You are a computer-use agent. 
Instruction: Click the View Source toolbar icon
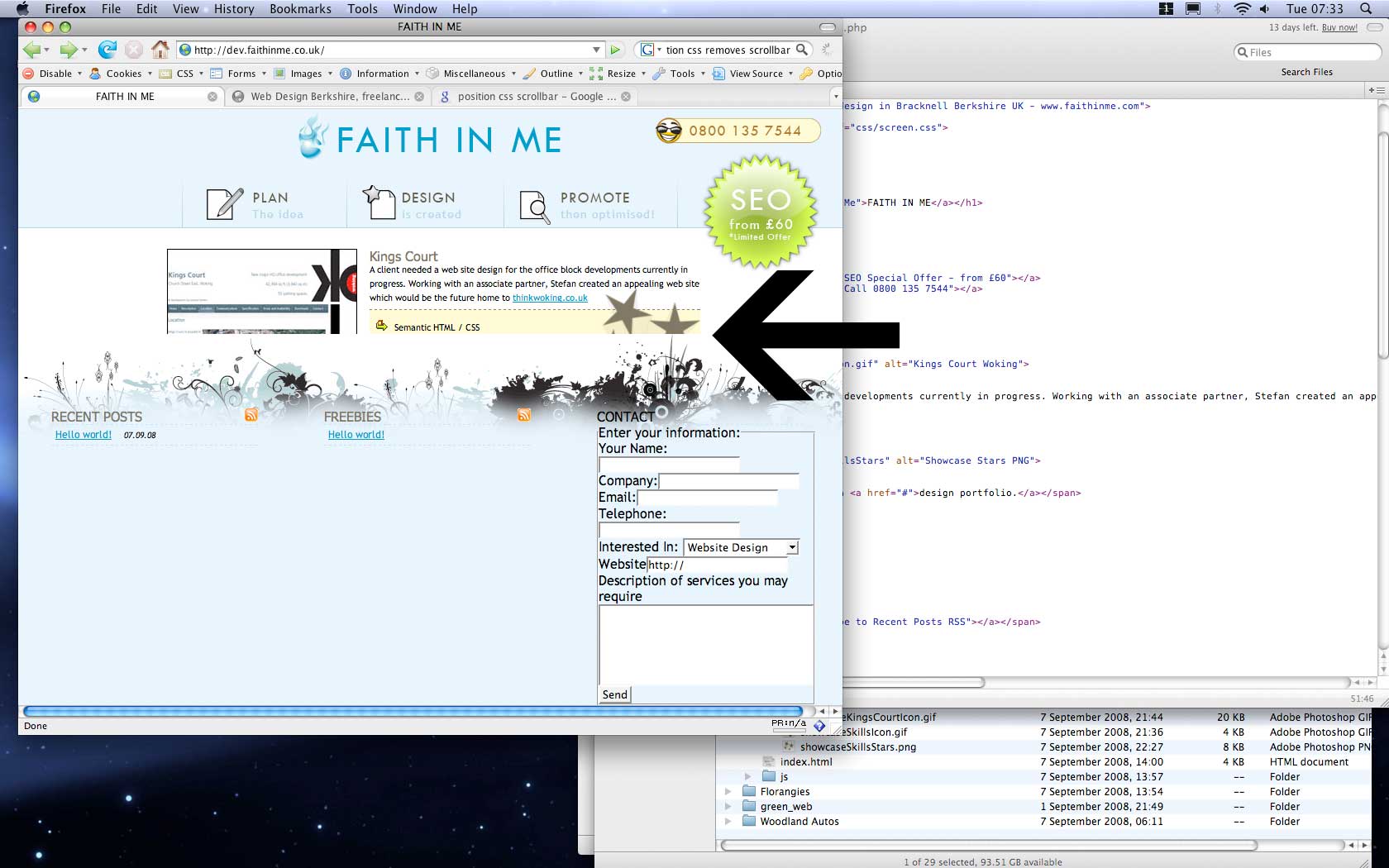click(x=718, y=74)
